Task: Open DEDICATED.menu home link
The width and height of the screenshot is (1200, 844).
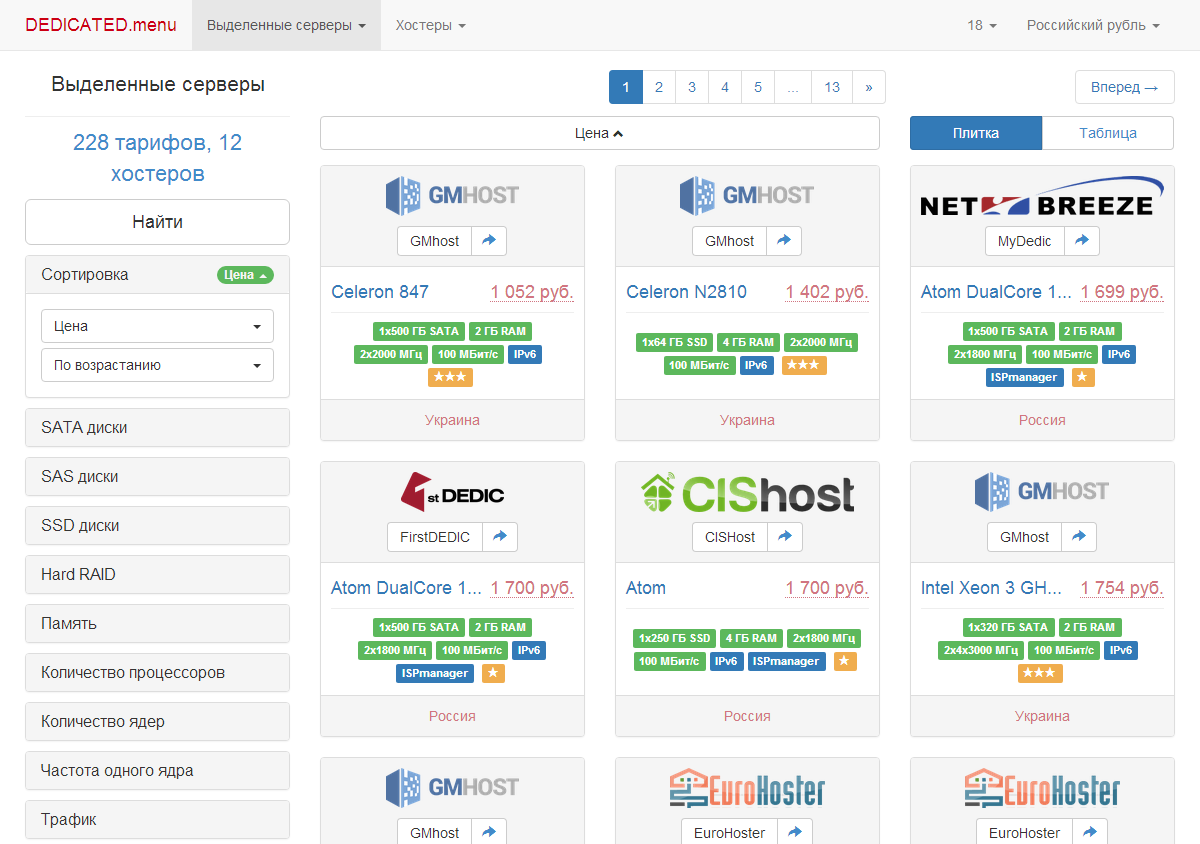Action: tap(101, 25)
